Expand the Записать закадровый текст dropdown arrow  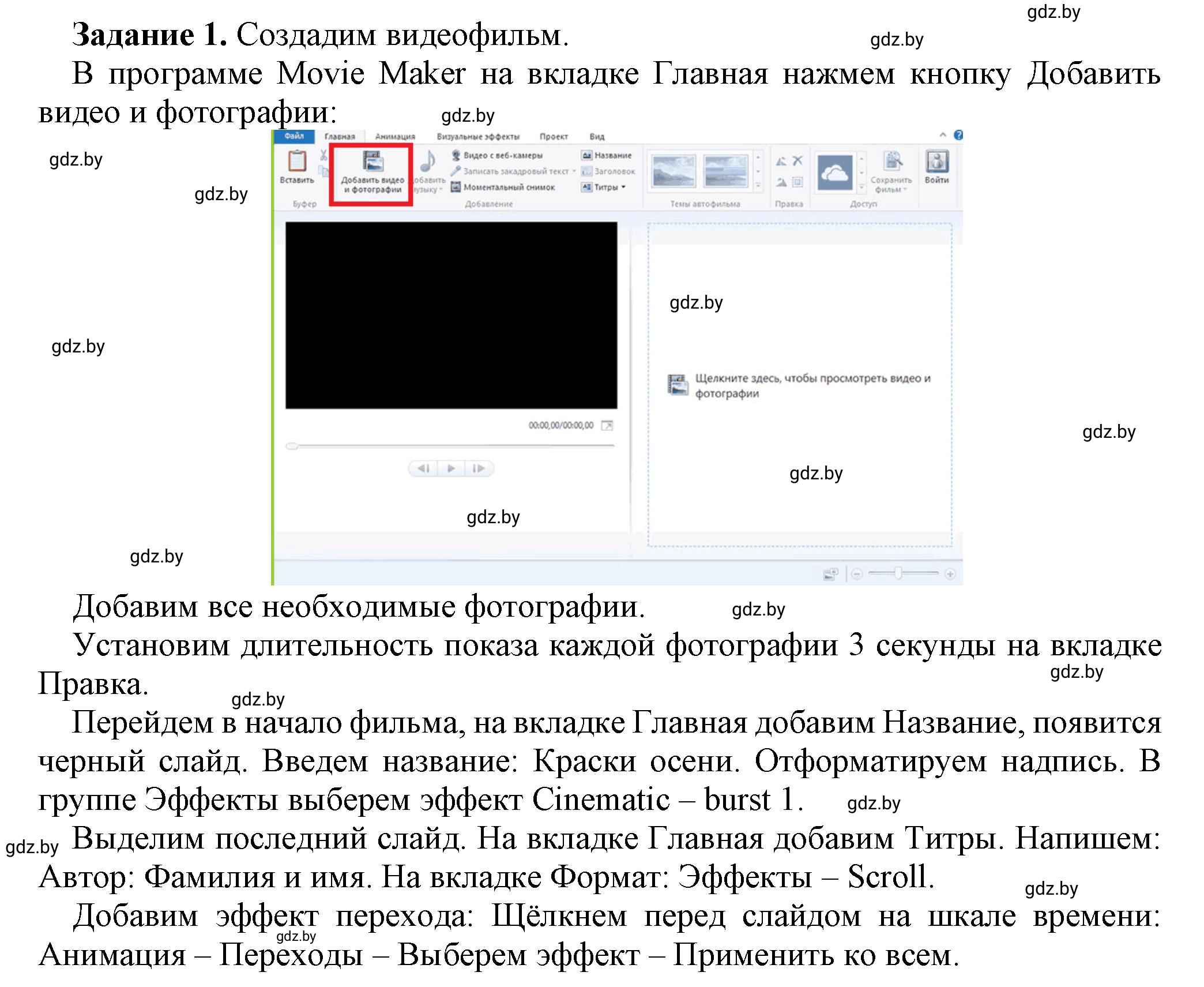[574, 171]
